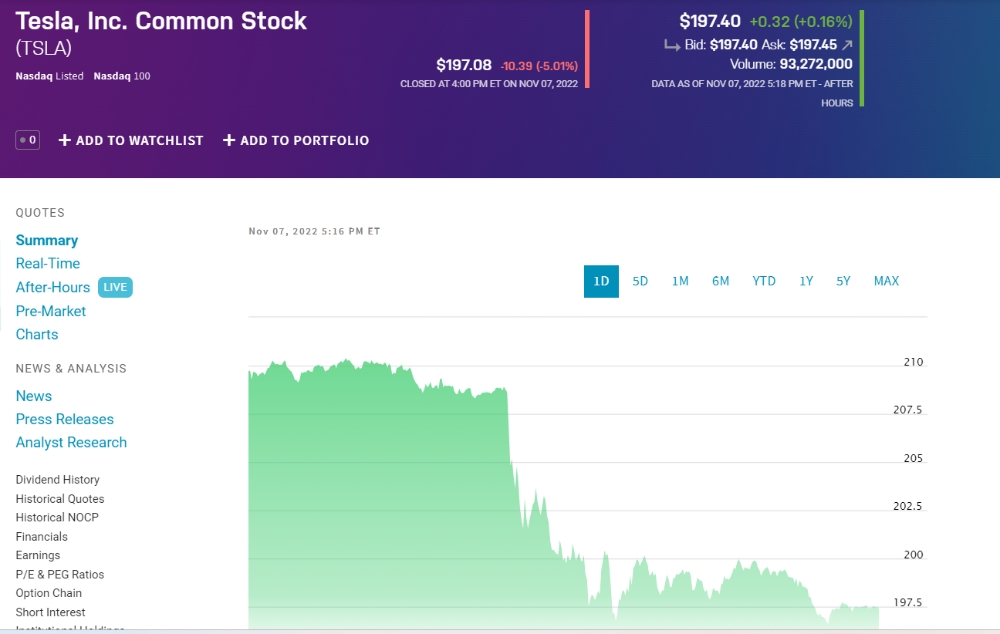Display the MAX chart range
The height and width of the screenshot is (634, 1000).
(886, 281)
